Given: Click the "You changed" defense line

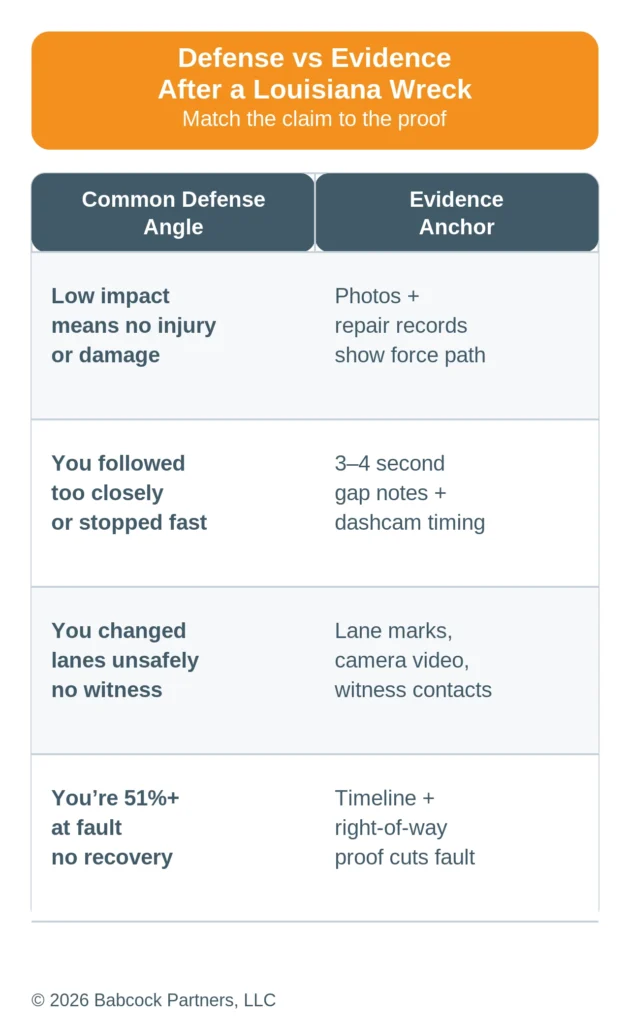Looking at the screenshot, I should (x=118, y=631).
